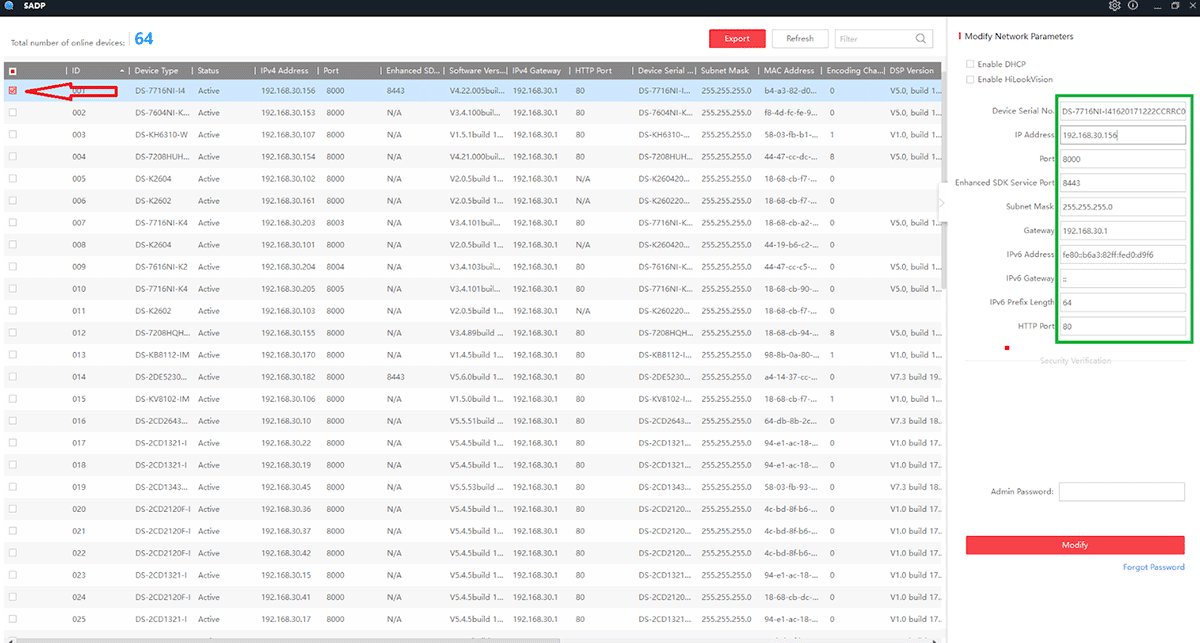Check the checkbox for device 025
Image resolution: width=1200 pixels, height=643 pixels.
coord(12,619)
